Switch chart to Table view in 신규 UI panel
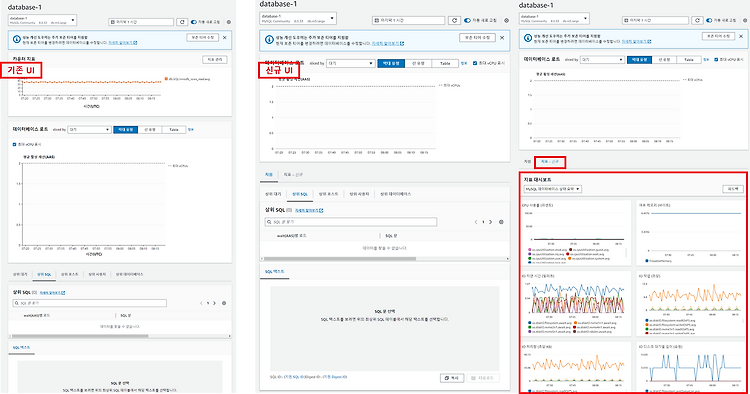Image resolution: width=750 pixels, height=394 pixels. pos(445,63)
